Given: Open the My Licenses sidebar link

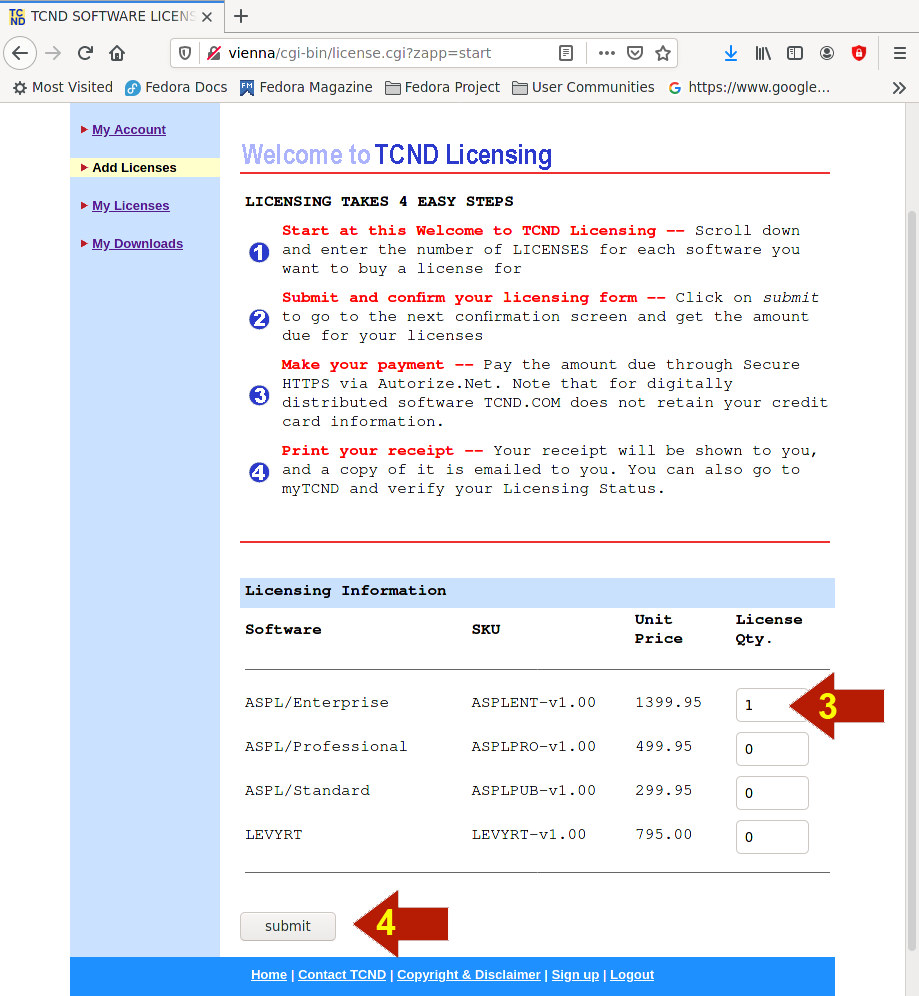Looking at the screenshot, I should click(130, 206).
